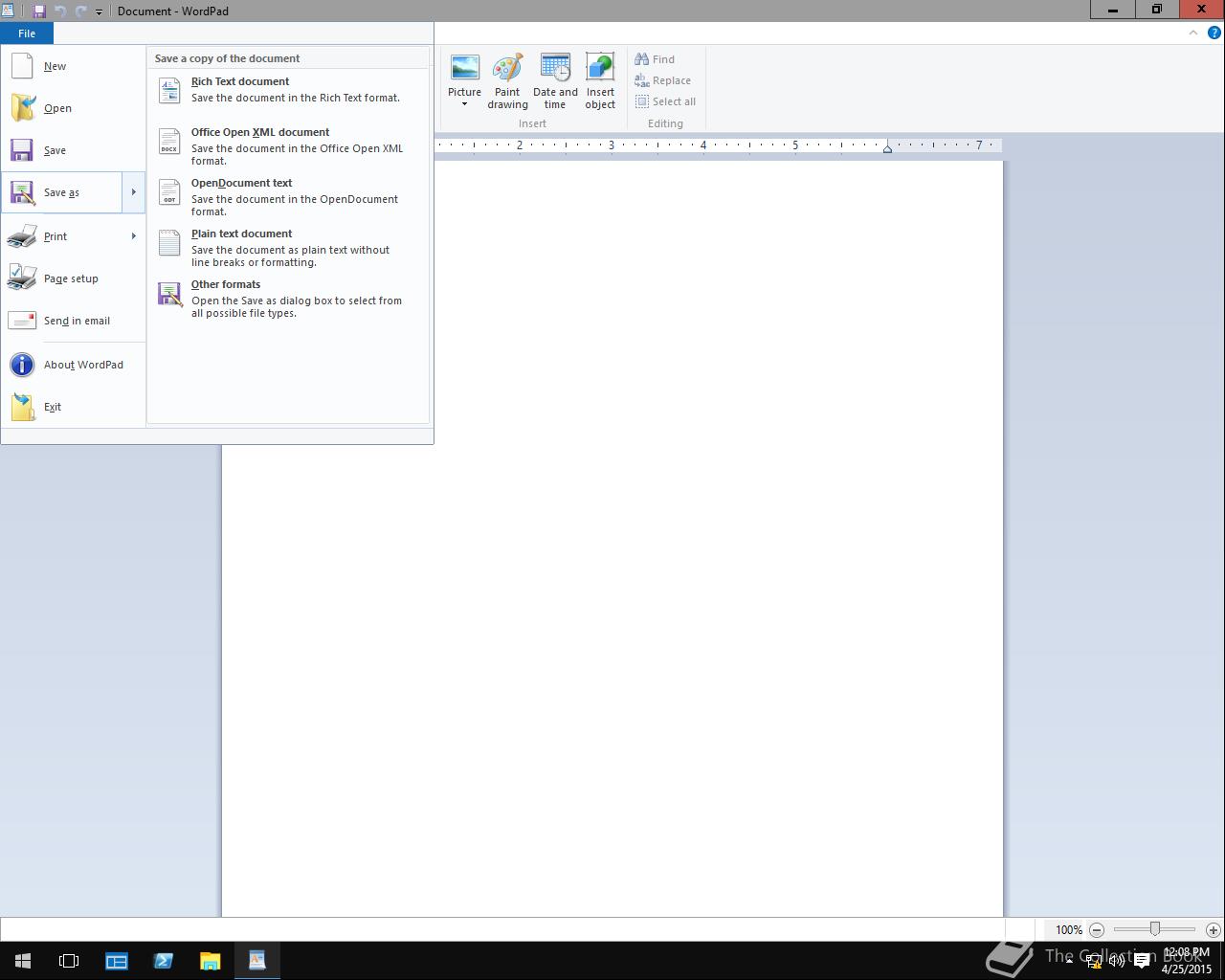Viewport: 1225px width, 980px height.
Task: Choose Send in email
Action: pyautogui.click(x=73, y=321)
